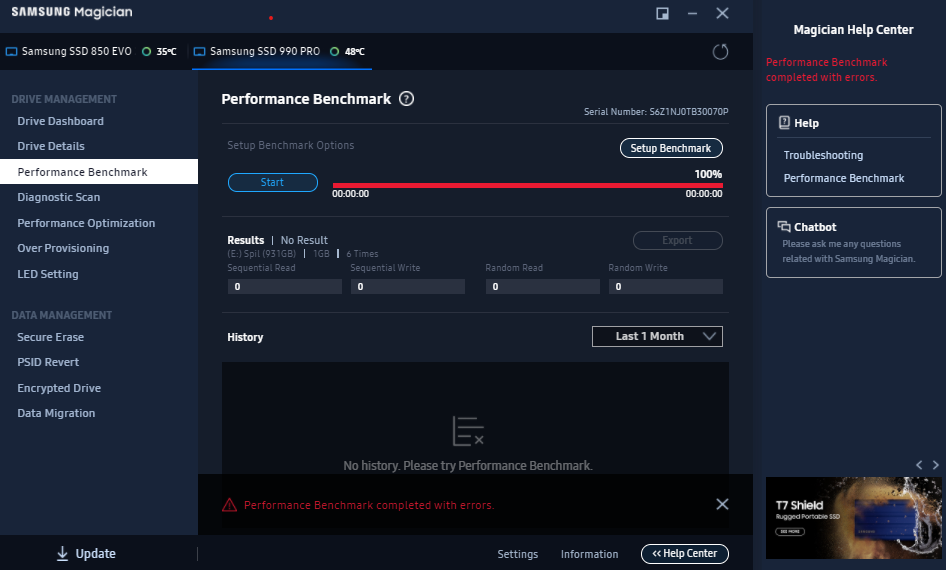Open Encrypted Drive in the sidebar
This screenshot has height=570, width=946.
59,388
